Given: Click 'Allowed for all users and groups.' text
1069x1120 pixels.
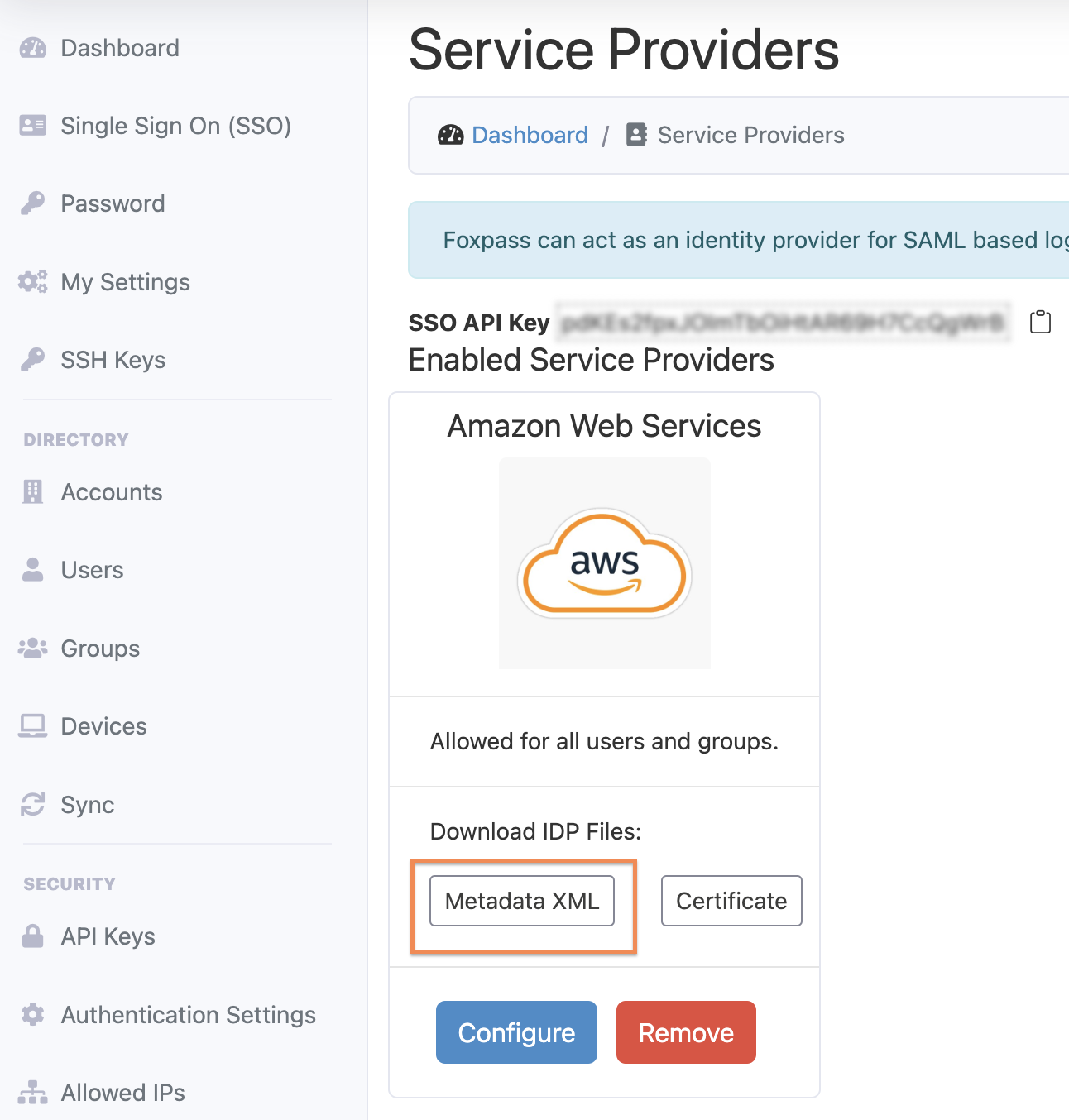Looking at the screenshot, I should 605,741.
